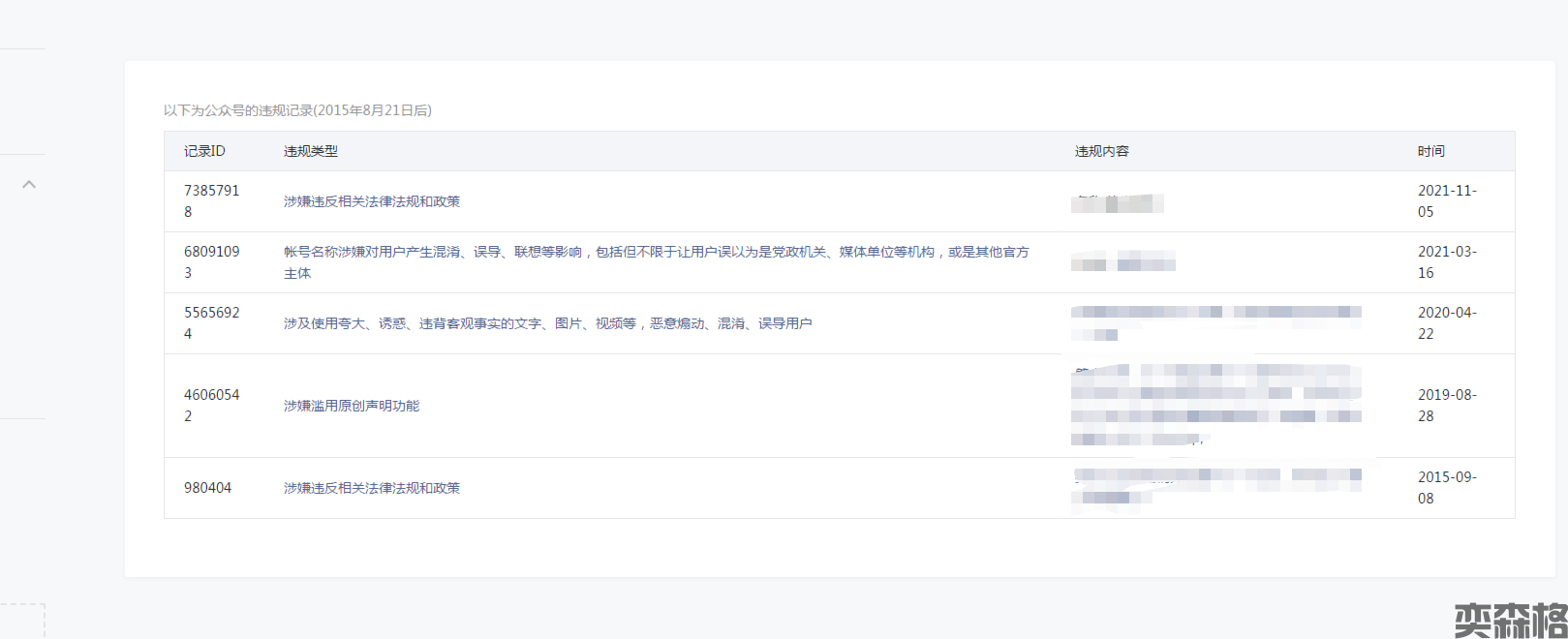Click the 记录ID column header
This screenshot has width=1568, height=639.
coord(204,151)
